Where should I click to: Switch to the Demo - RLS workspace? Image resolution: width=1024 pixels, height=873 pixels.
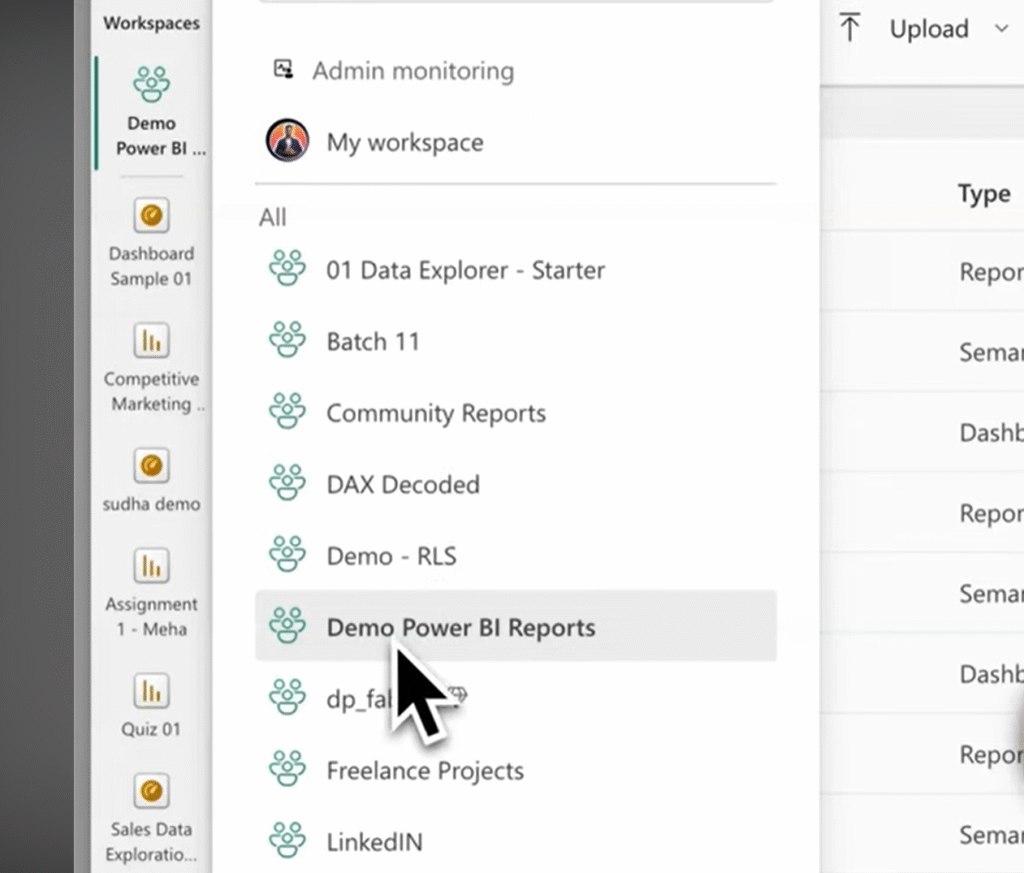point(391,556)
